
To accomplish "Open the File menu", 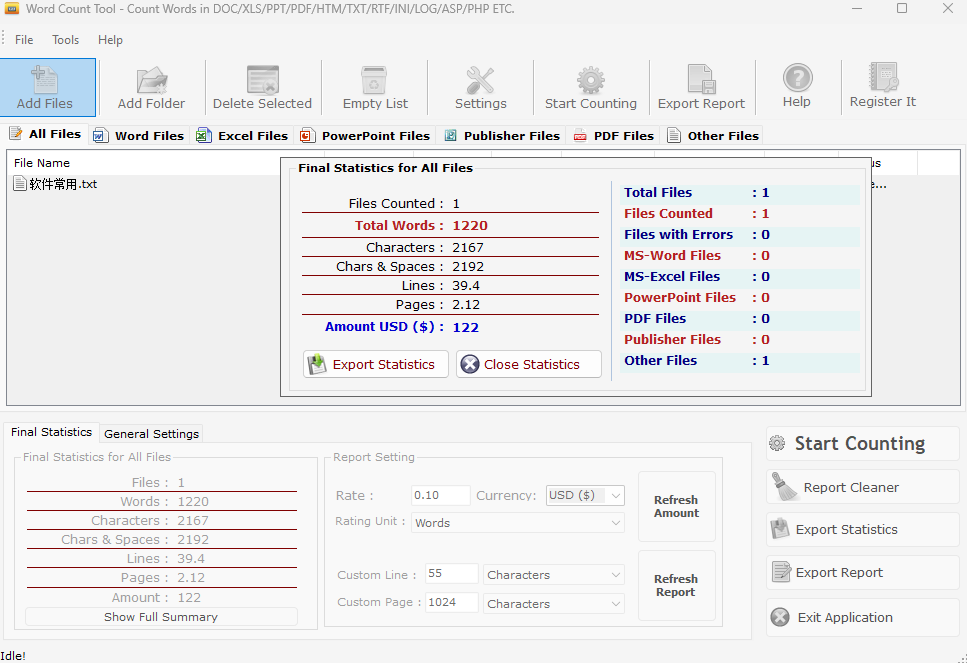I will 24,39.
